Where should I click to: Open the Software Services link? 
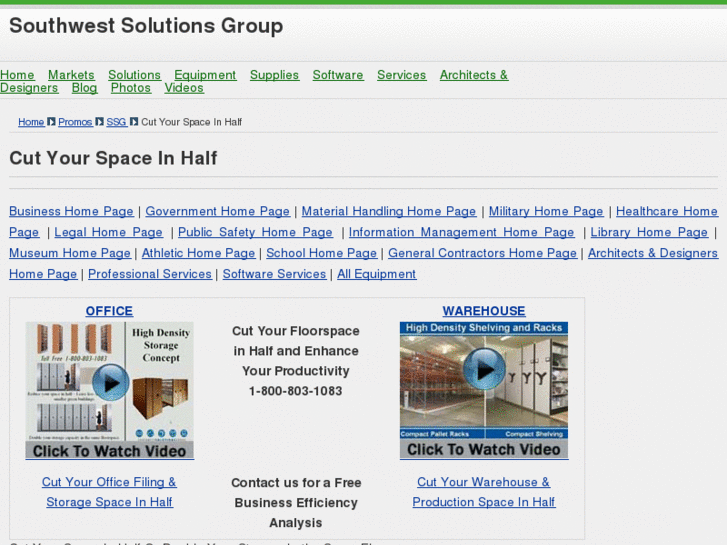point(274,274)
